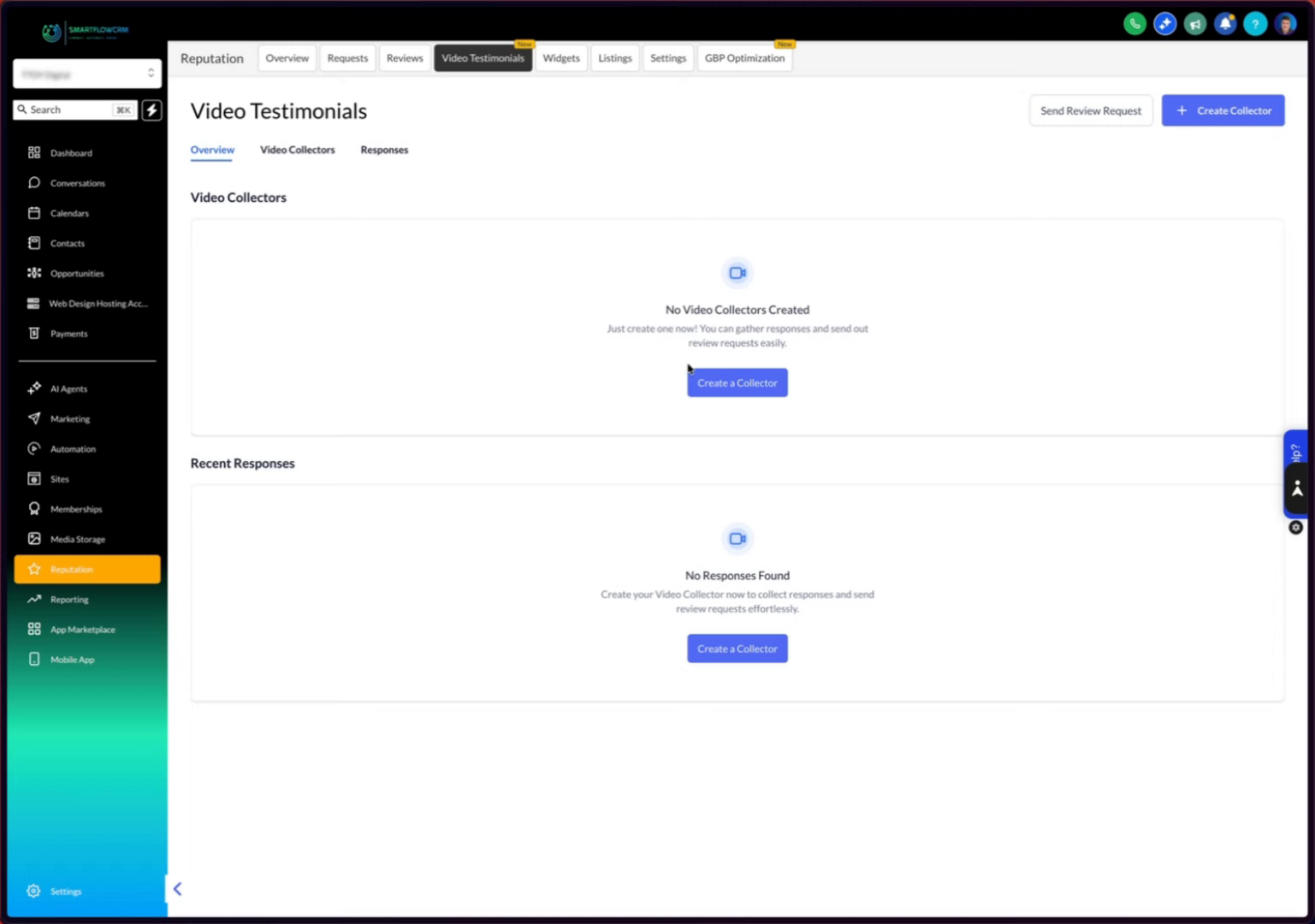Open the notifications bell icon
This screenshot has width=1315, height=924.
(x=1225, y=24)
